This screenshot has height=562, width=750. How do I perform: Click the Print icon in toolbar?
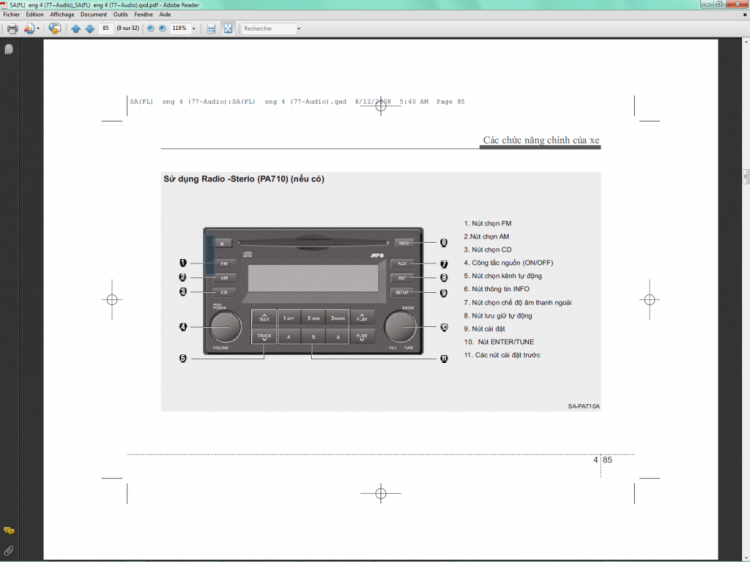point(12,29)
